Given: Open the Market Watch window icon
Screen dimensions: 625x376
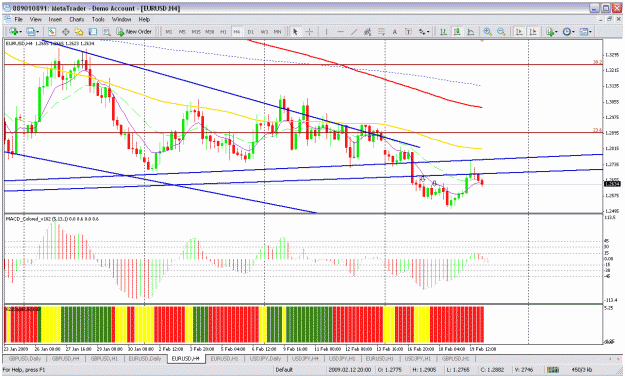Looking at the screenshot, I should [x=52, y=31].
